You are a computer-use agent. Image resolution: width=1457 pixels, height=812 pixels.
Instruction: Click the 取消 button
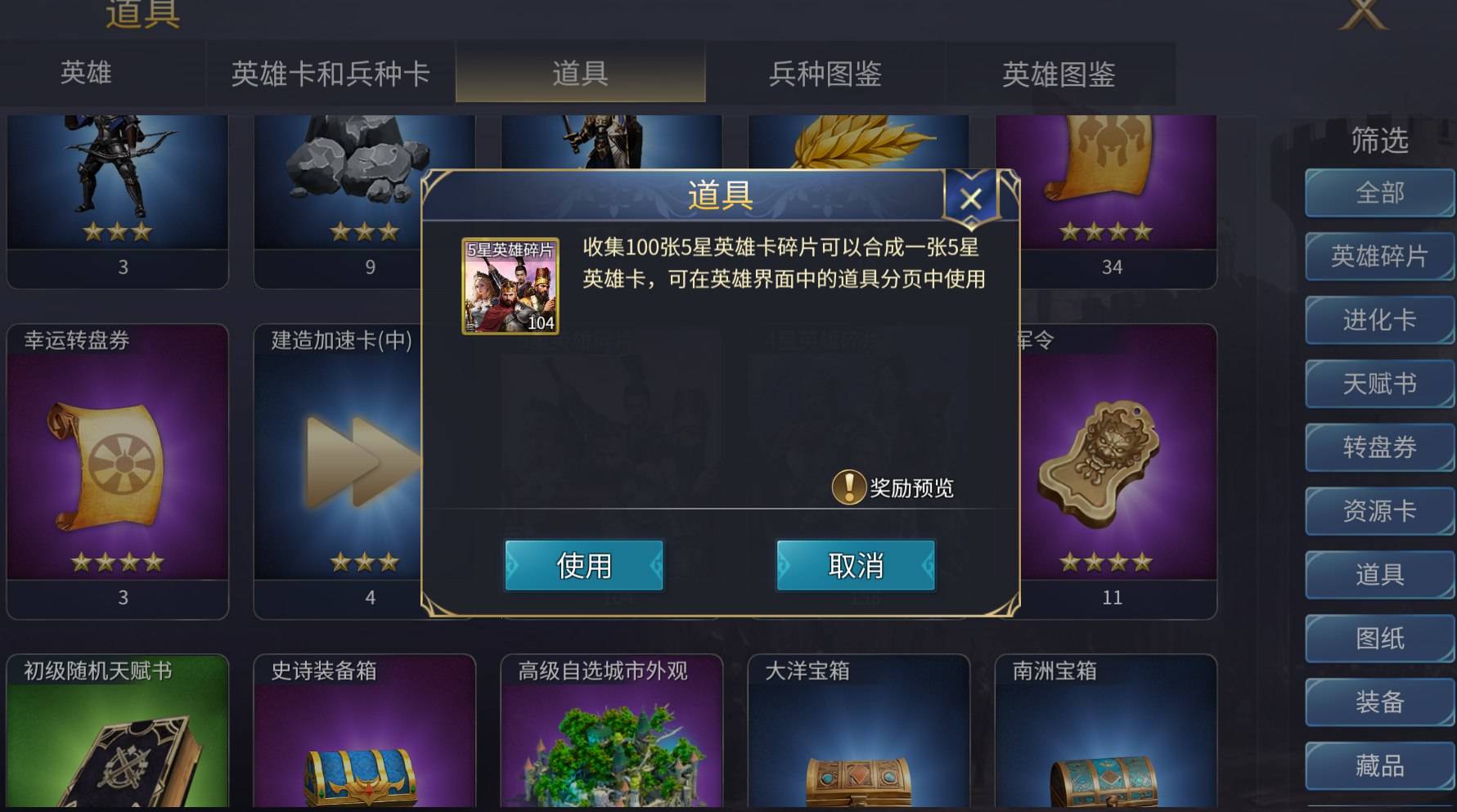(856, 565)
